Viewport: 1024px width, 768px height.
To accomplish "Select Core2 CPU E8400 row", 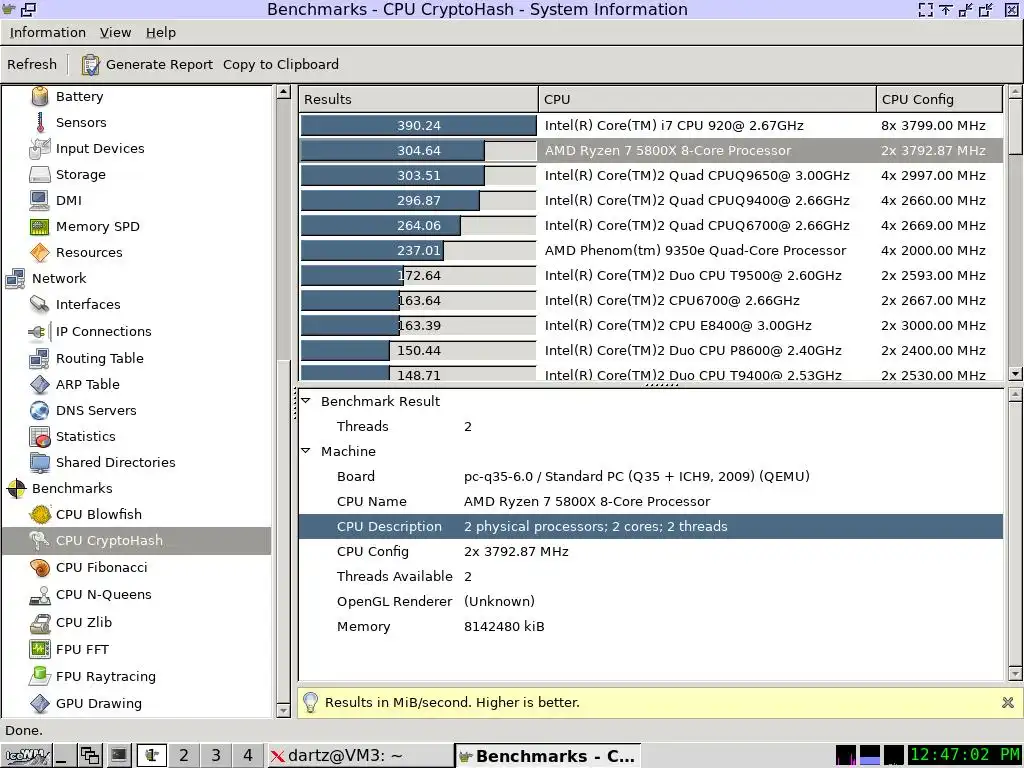I will click(x=651, y=326).
